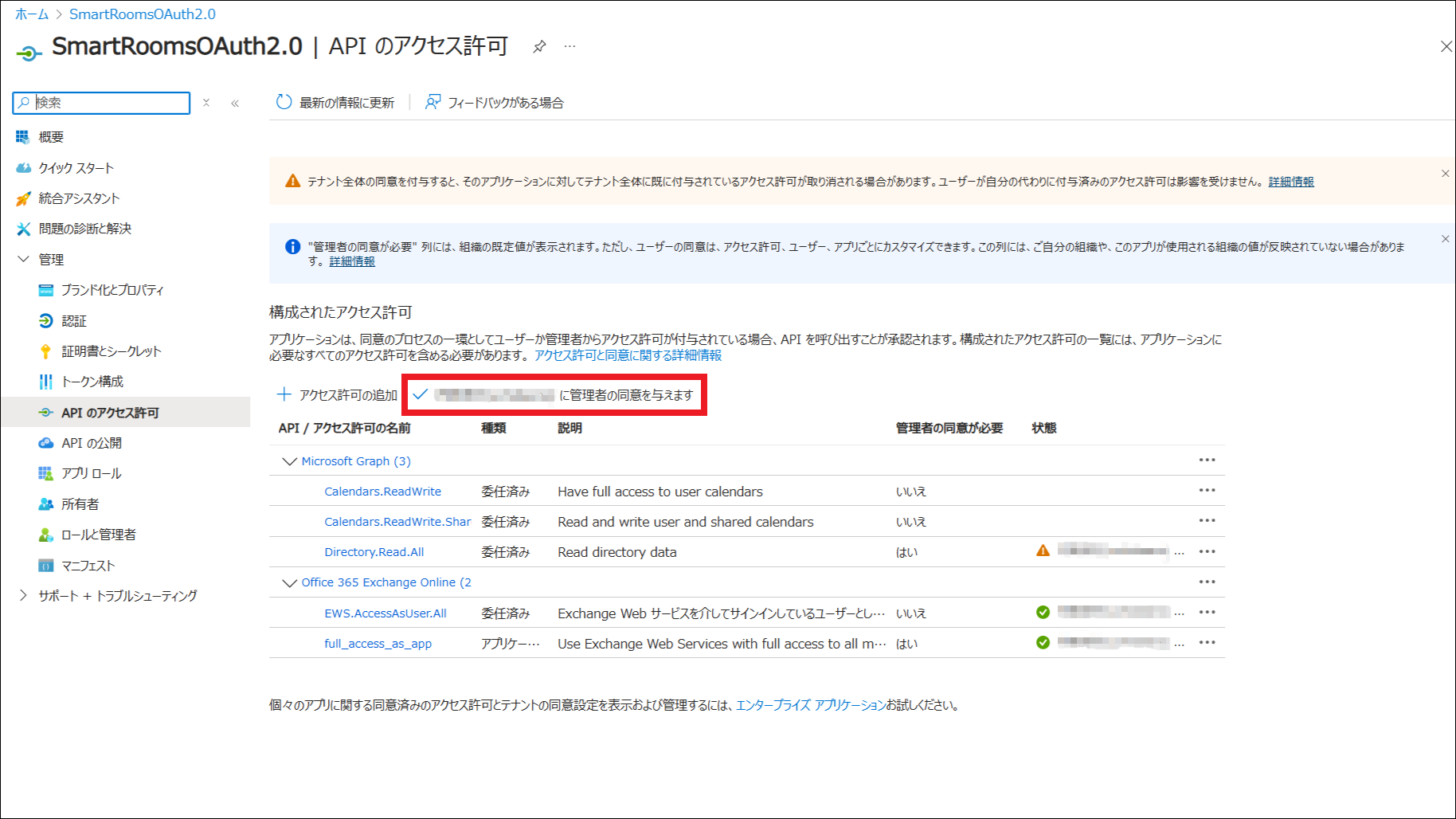Viewport: 1456px width, 819px height.
Task: Open feedback (フィードバックがある場合)
Action: [495, 102]
